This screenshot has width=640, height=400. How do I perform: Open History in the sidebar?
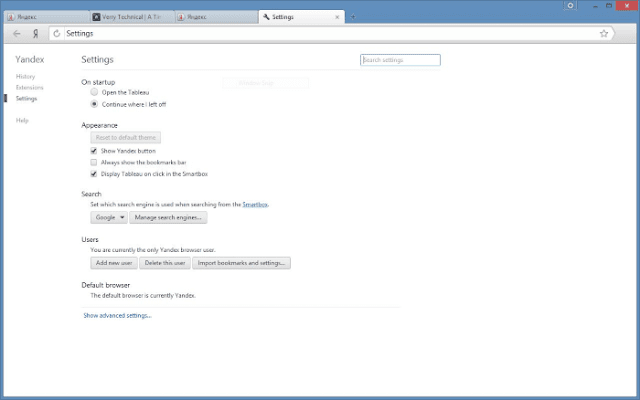click(25, 76)
